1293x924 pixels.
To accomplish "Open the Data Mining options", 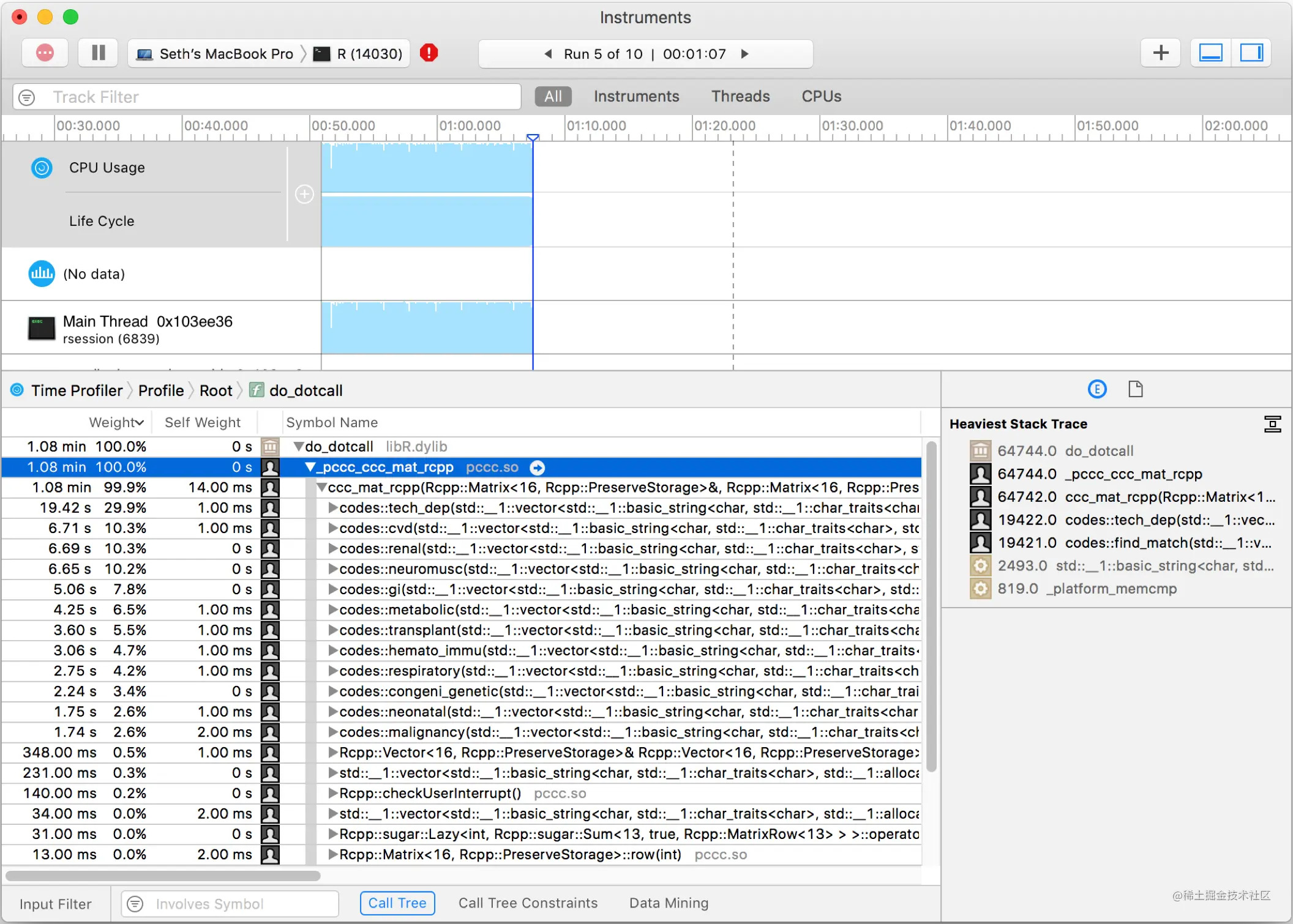I will [x=669, y=903].
